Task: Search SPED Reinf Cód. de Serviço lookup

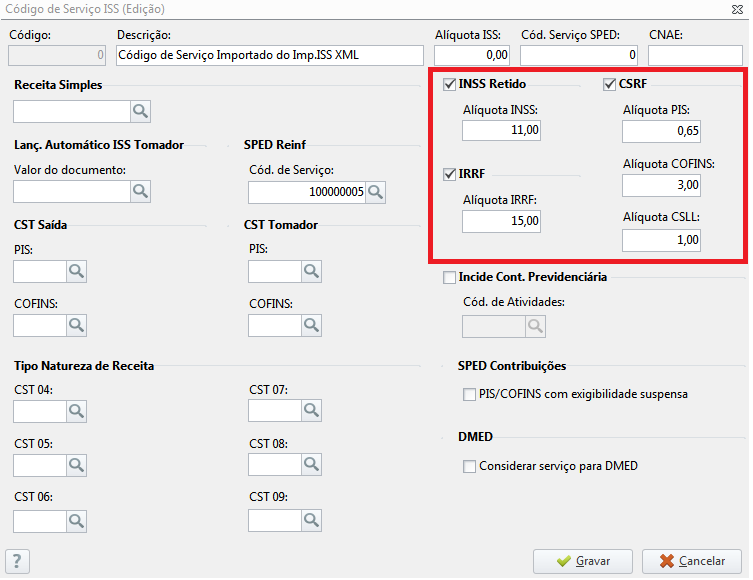Action: [x=376, y=192]
